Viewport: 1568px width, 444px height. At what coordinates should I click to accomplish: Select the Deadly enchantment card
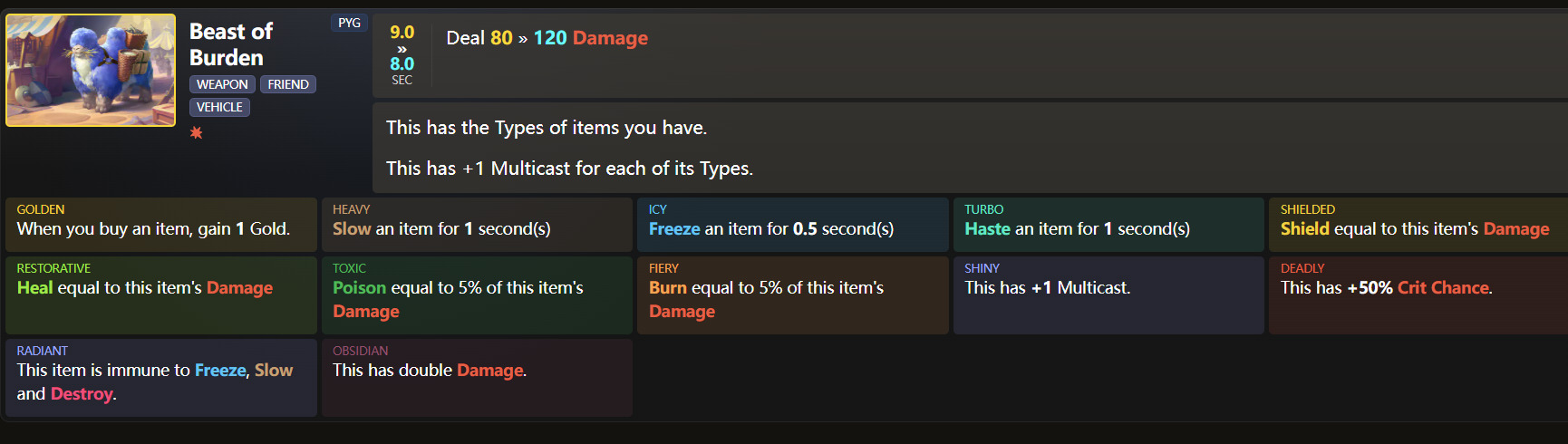point(1418,294)
